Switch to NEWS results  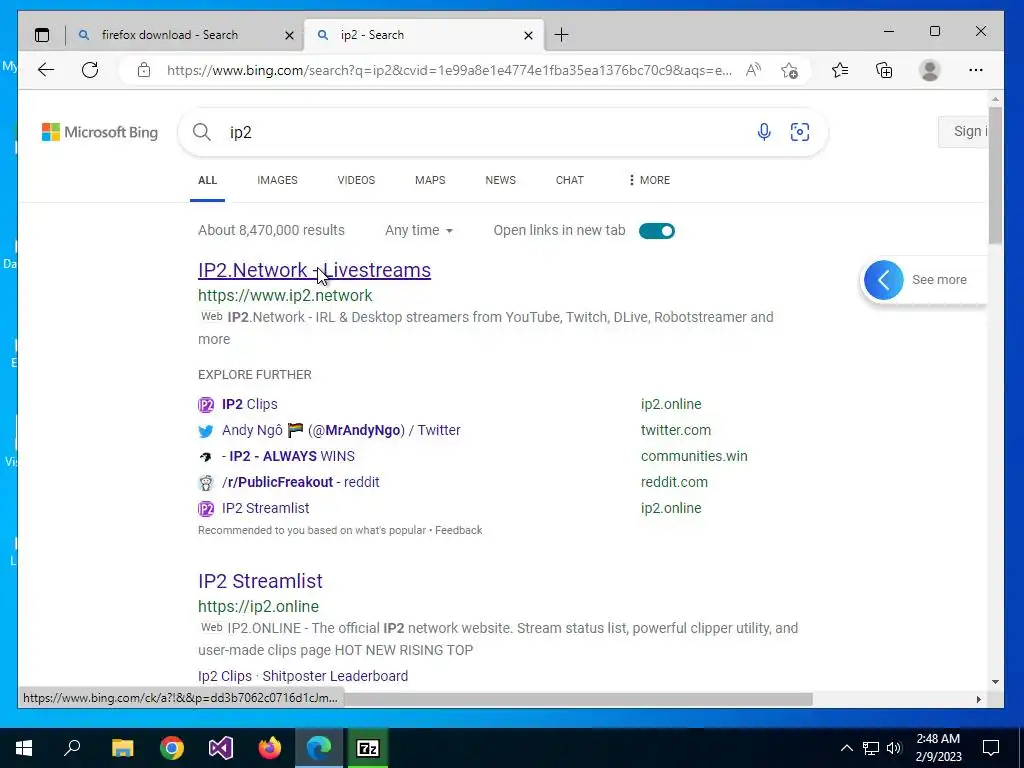(x=500, y=180)
